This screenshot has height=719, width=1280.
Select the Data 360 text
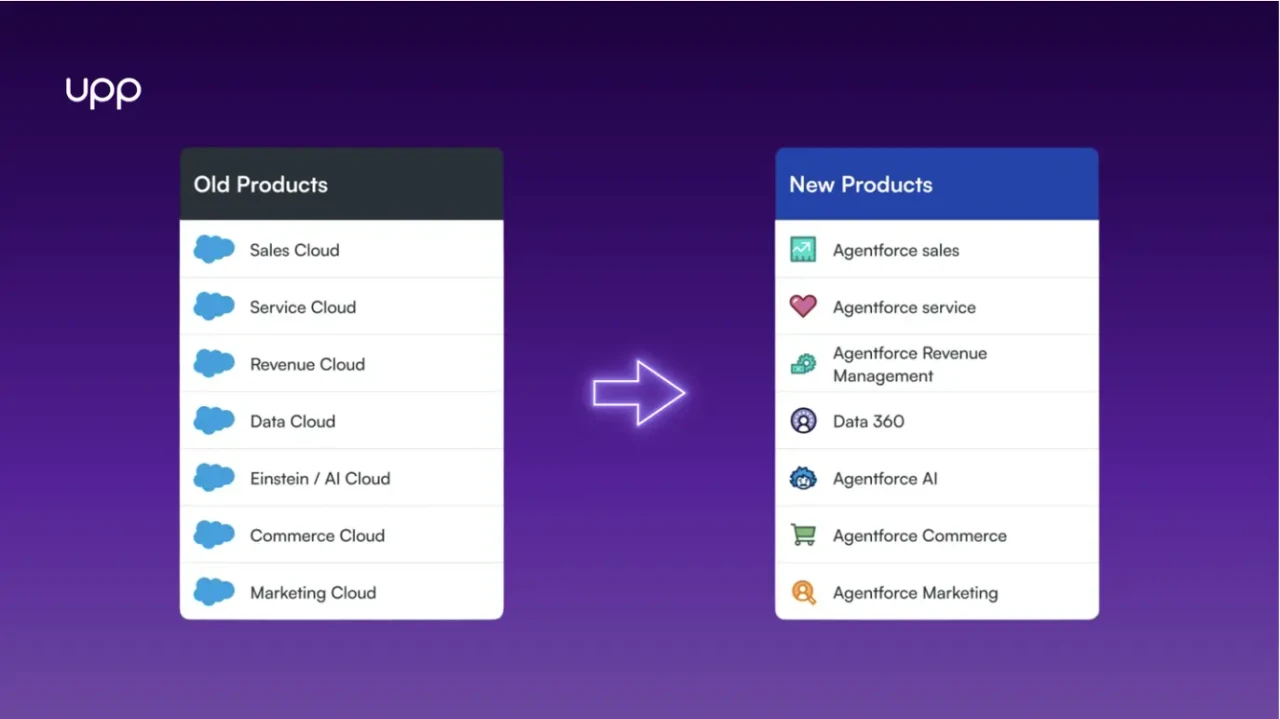pos(868,421)
